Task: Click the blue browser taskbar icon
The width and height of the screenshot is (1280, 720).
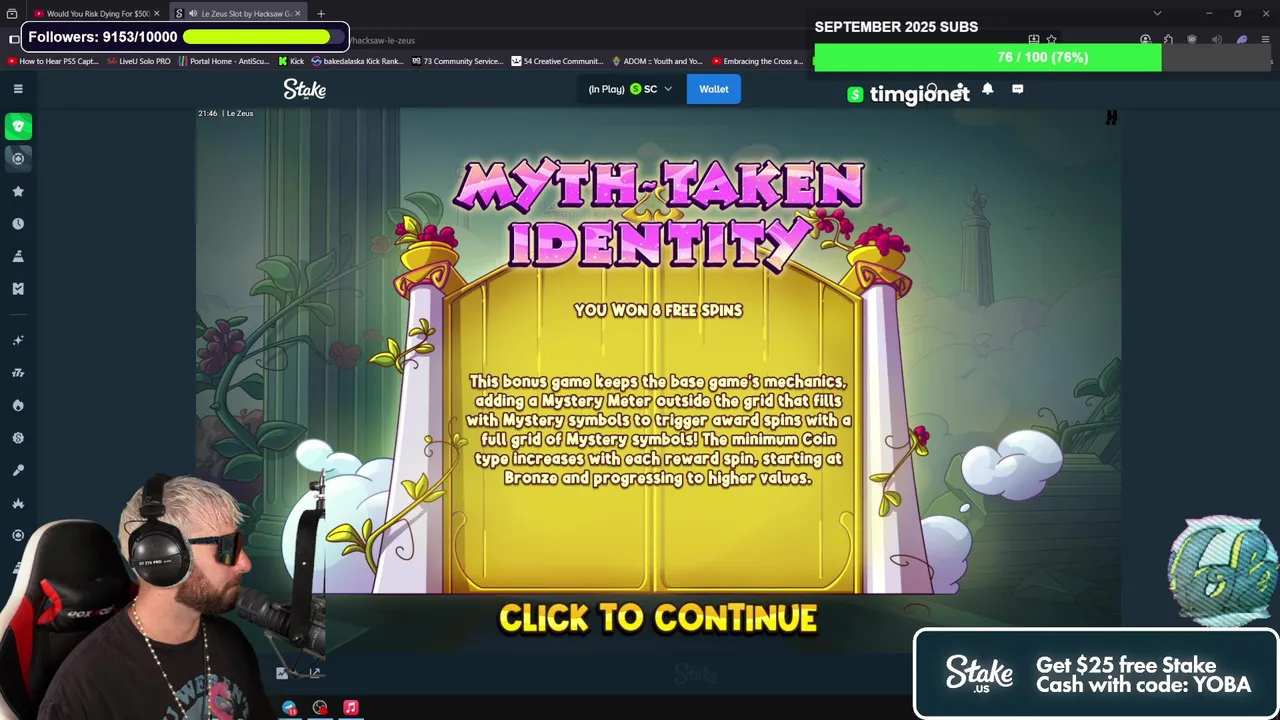Action: [289, 708]
